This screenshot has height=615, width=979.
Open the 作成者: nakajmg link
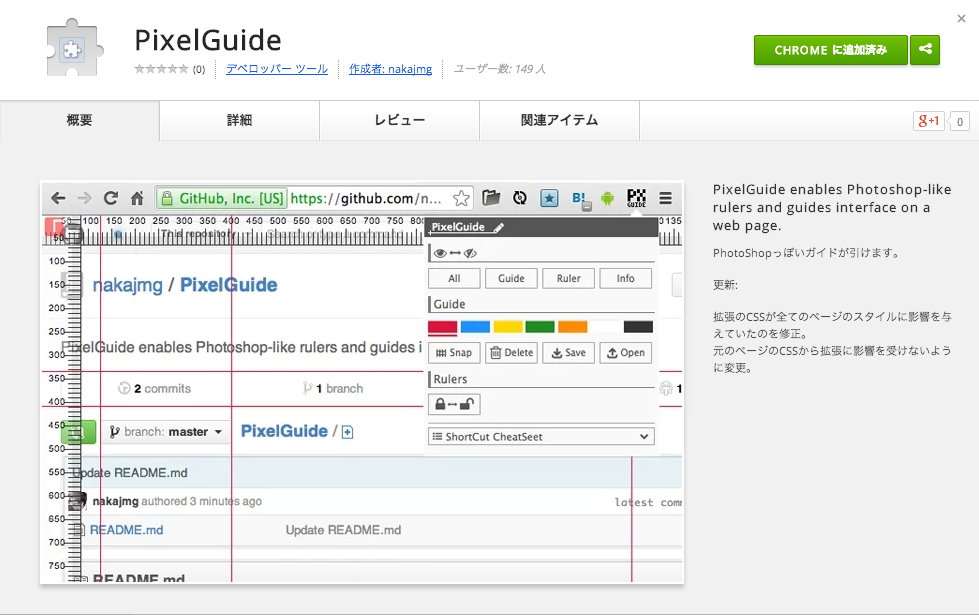390,69
